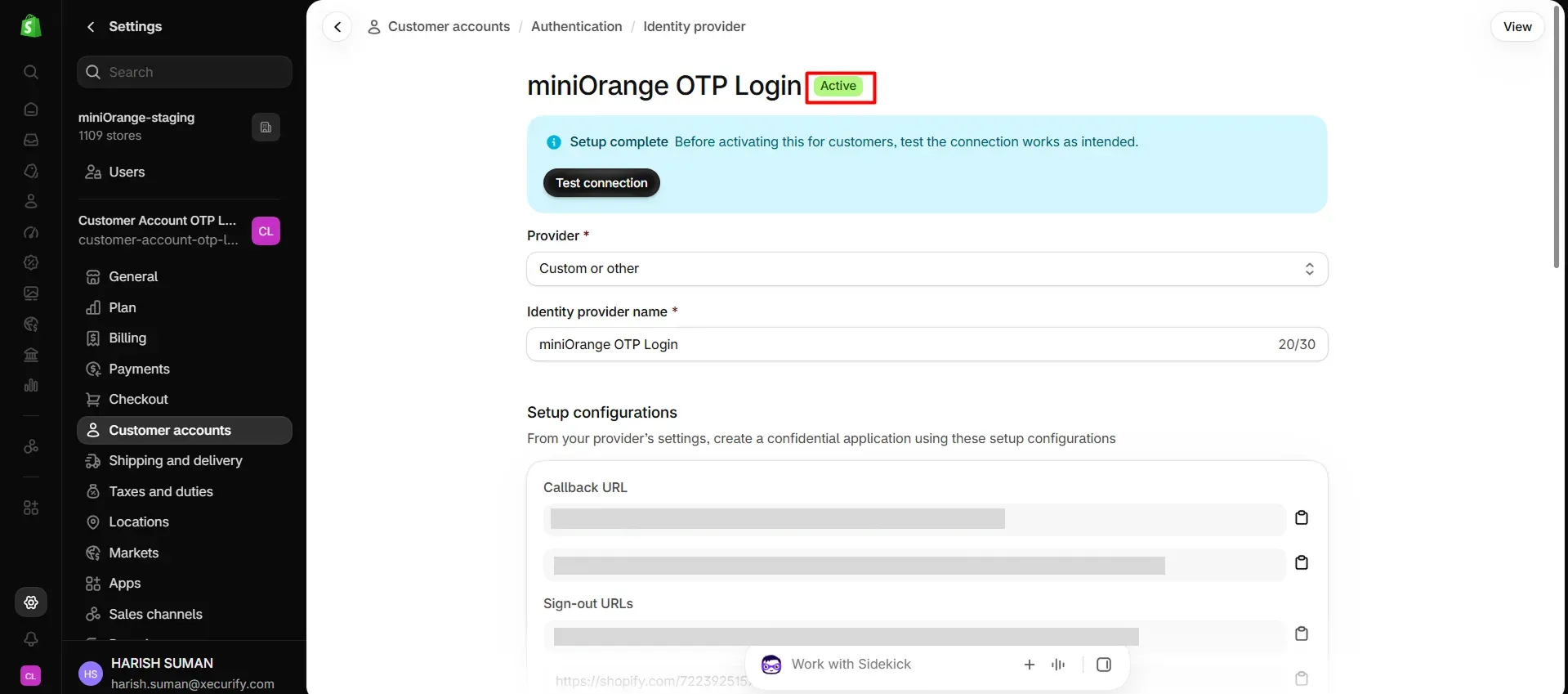Open the Customer accounts breadcrumb link
This screenshot has height=694, width=1568.
click(449, 27)
